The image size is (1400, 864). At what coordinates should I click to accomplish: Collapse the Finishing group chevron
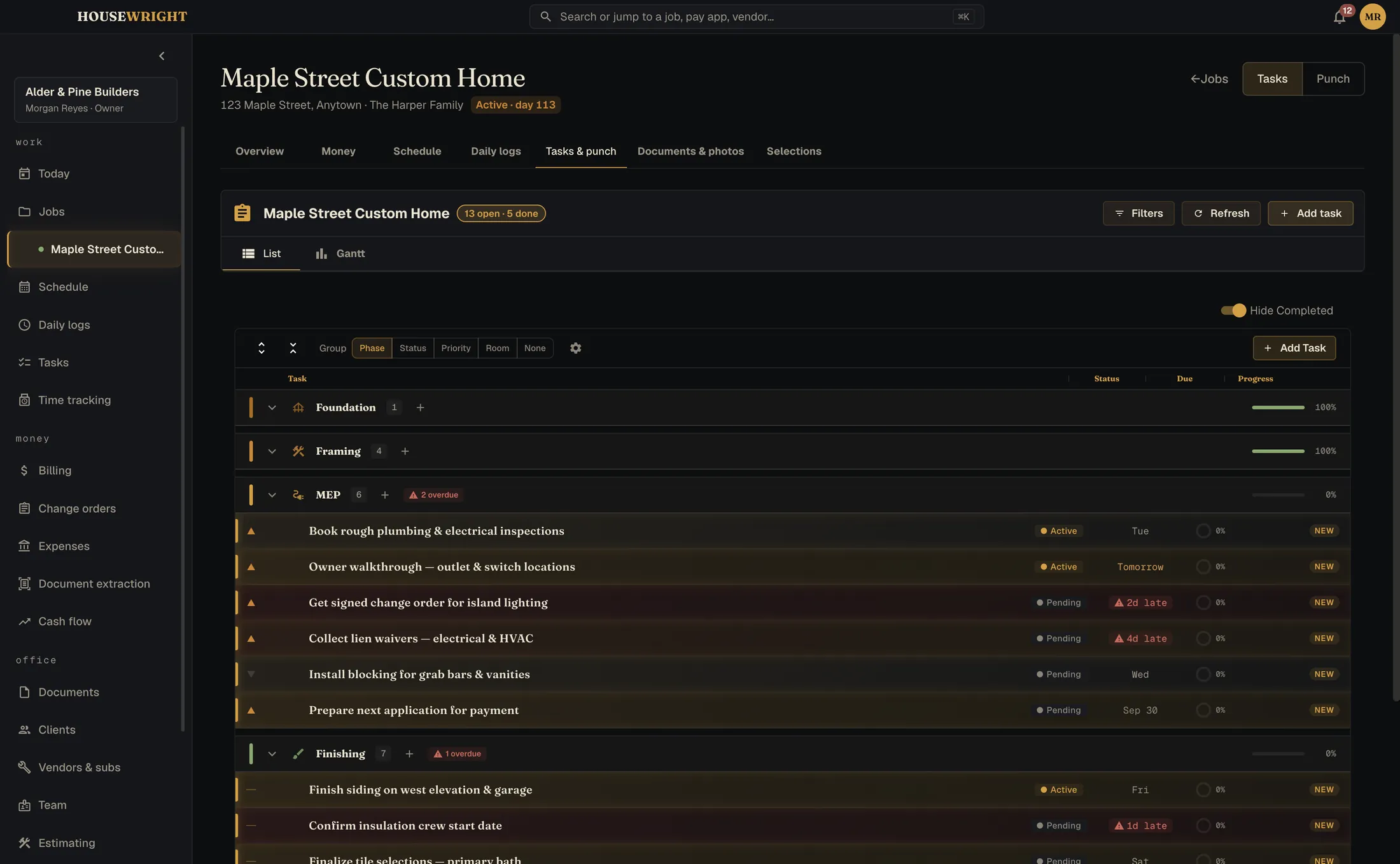[x=272, y=754]
